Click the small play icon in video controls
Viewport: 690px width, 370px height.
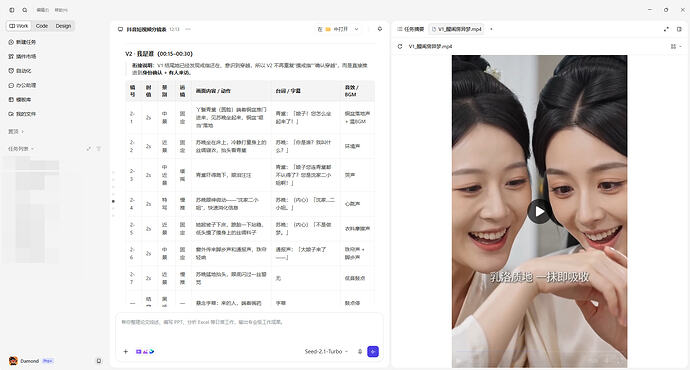pyautogui.click(x=459, y=360)
